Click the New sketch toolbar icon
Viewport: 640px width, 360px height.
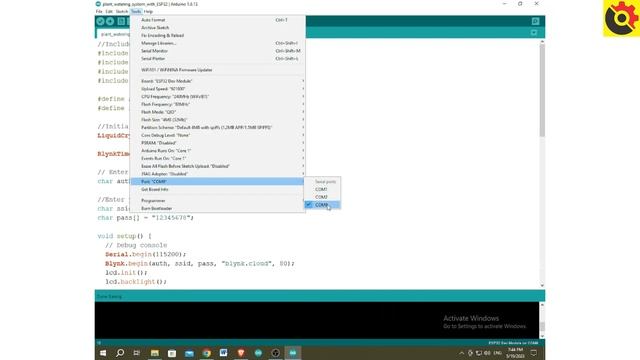[121, 21]
